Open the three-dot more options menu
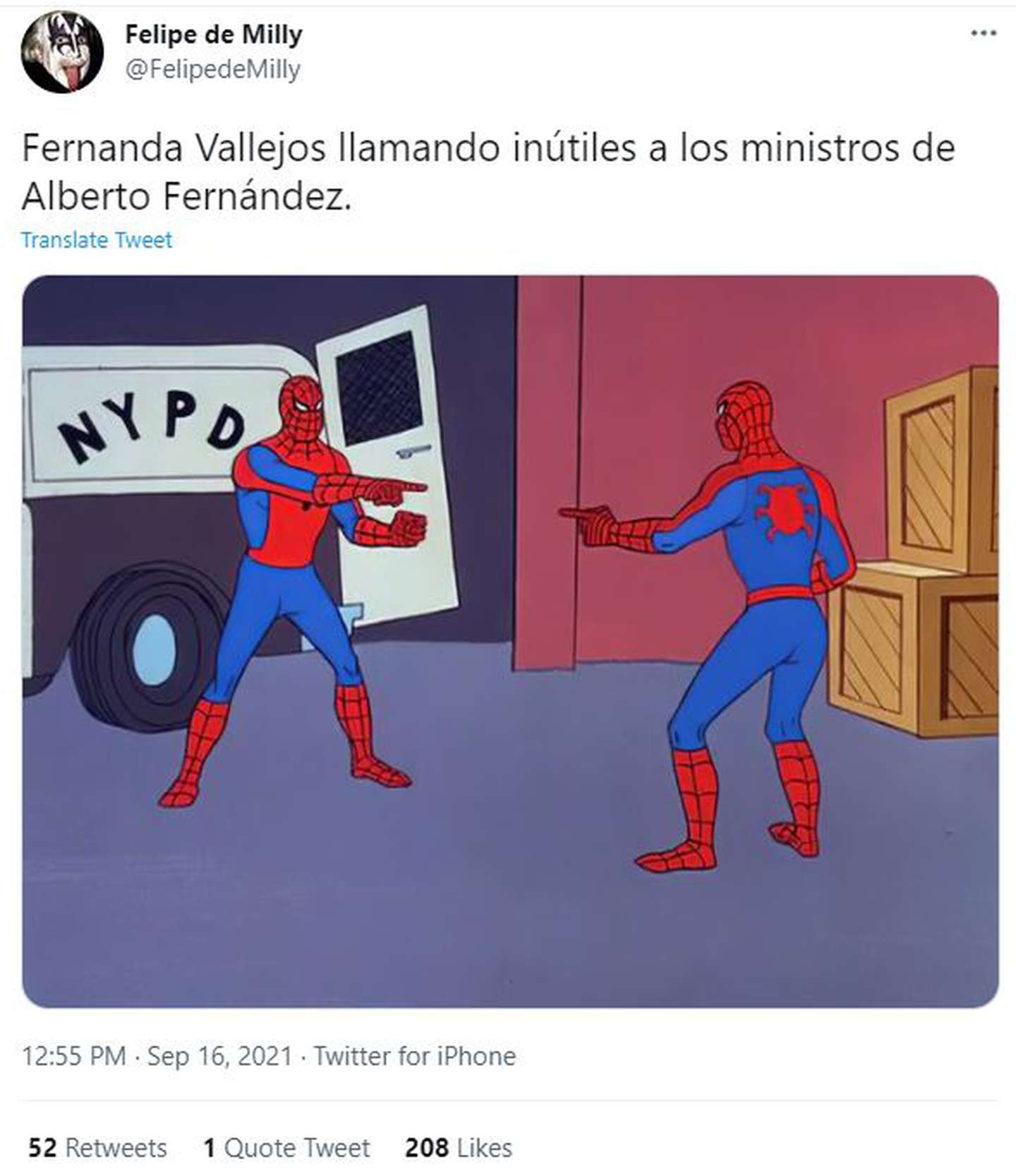The height and width of the screenshot is (1176, 1016). point(983,33)
